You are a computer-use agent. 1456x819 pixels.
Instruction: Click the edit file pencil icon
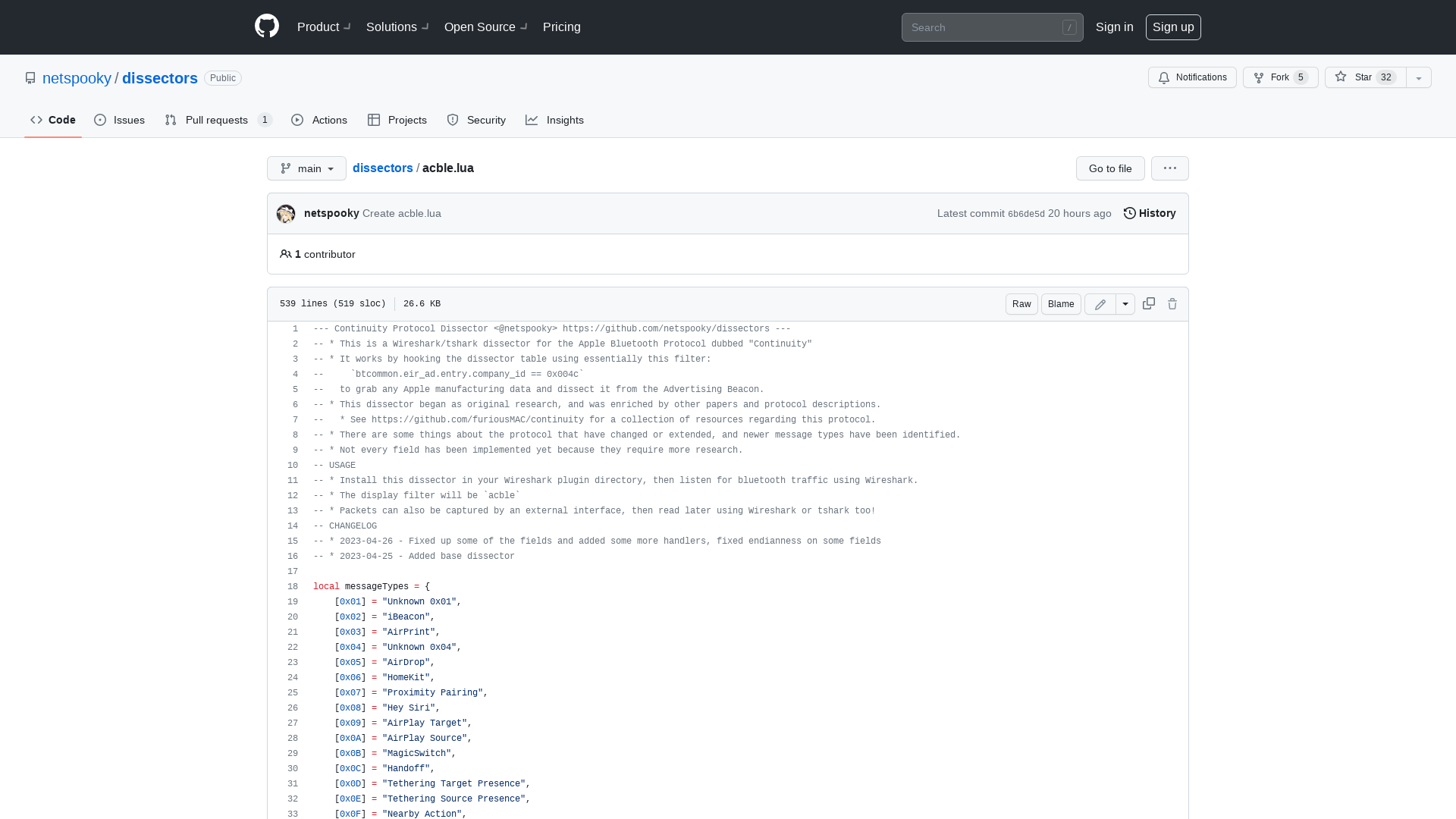pos(1100,304)
